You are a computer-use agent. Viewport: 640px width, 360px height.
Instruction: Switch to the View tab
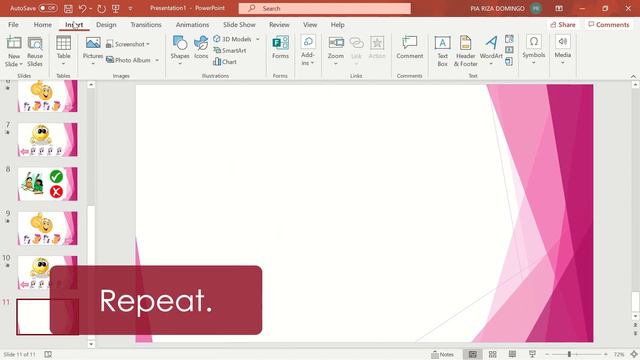click(310, 24)
